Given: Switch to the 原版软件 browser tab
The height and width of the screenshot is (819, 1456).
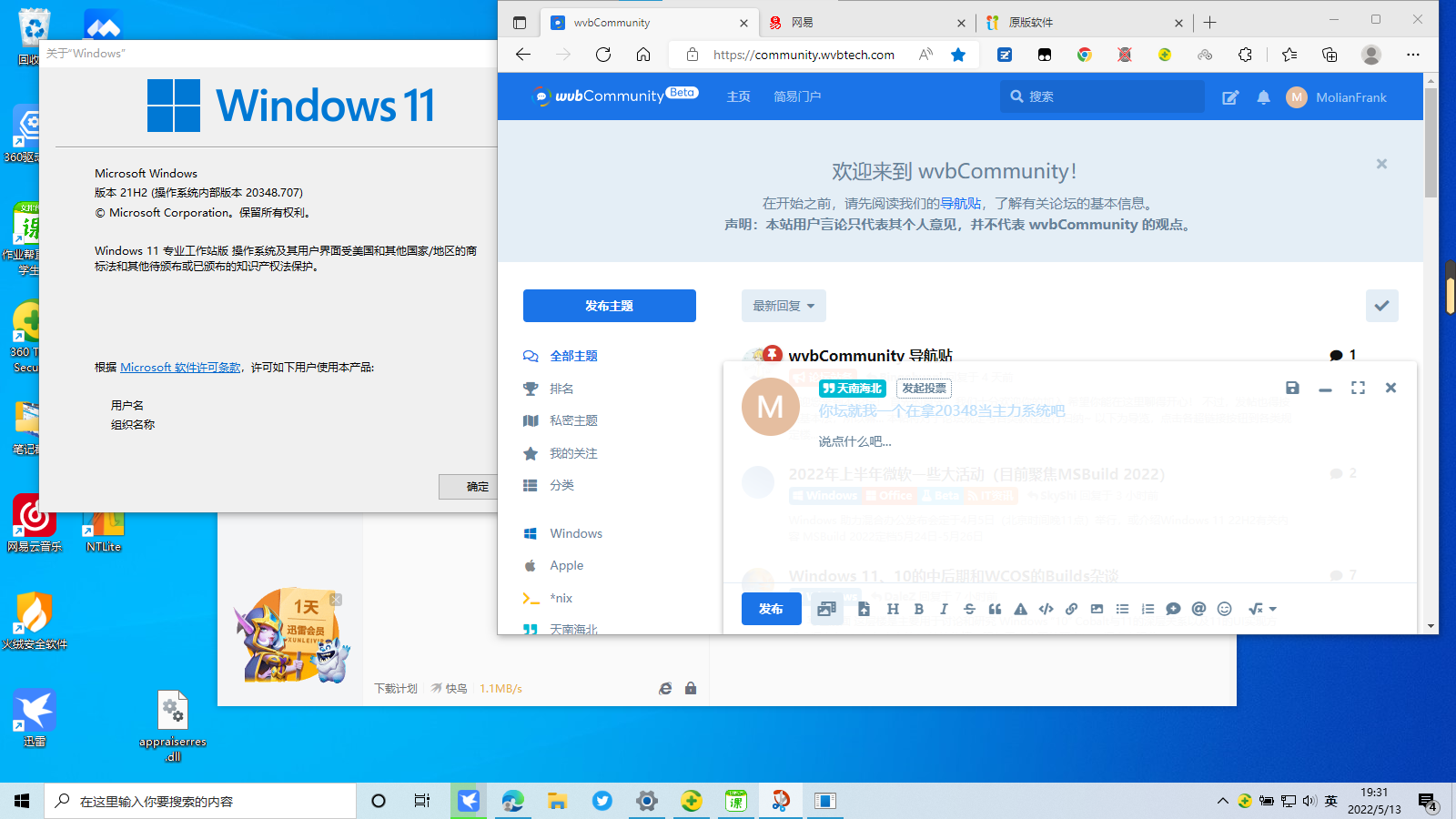Looking at the screenshot, I should click(1083, 23).
